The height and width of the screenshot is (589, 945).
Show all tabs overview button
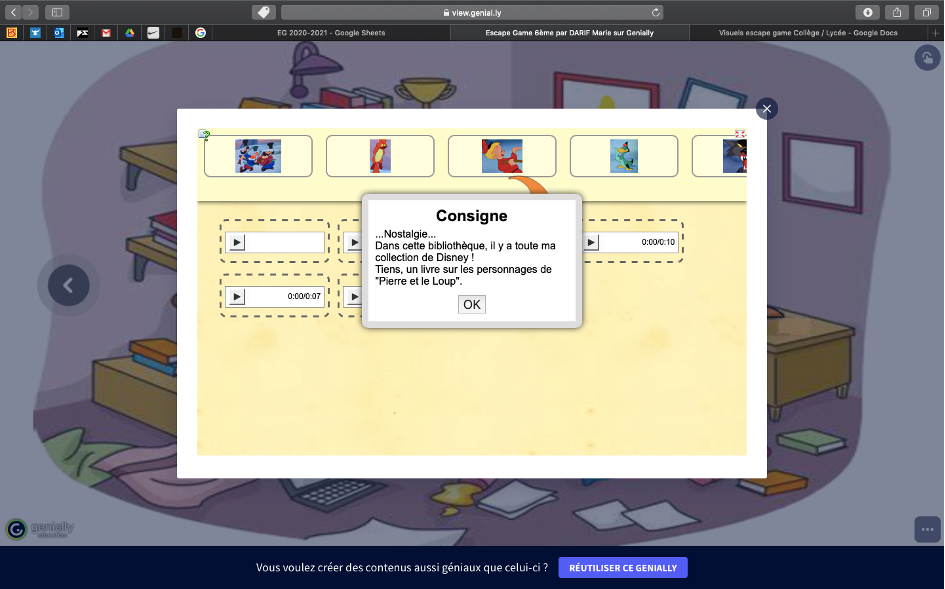point(926,12)
